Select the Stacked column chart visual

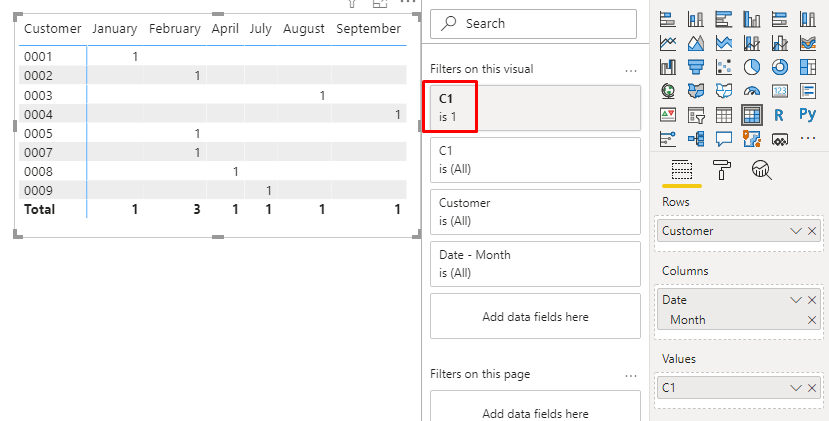click(696, 20)
